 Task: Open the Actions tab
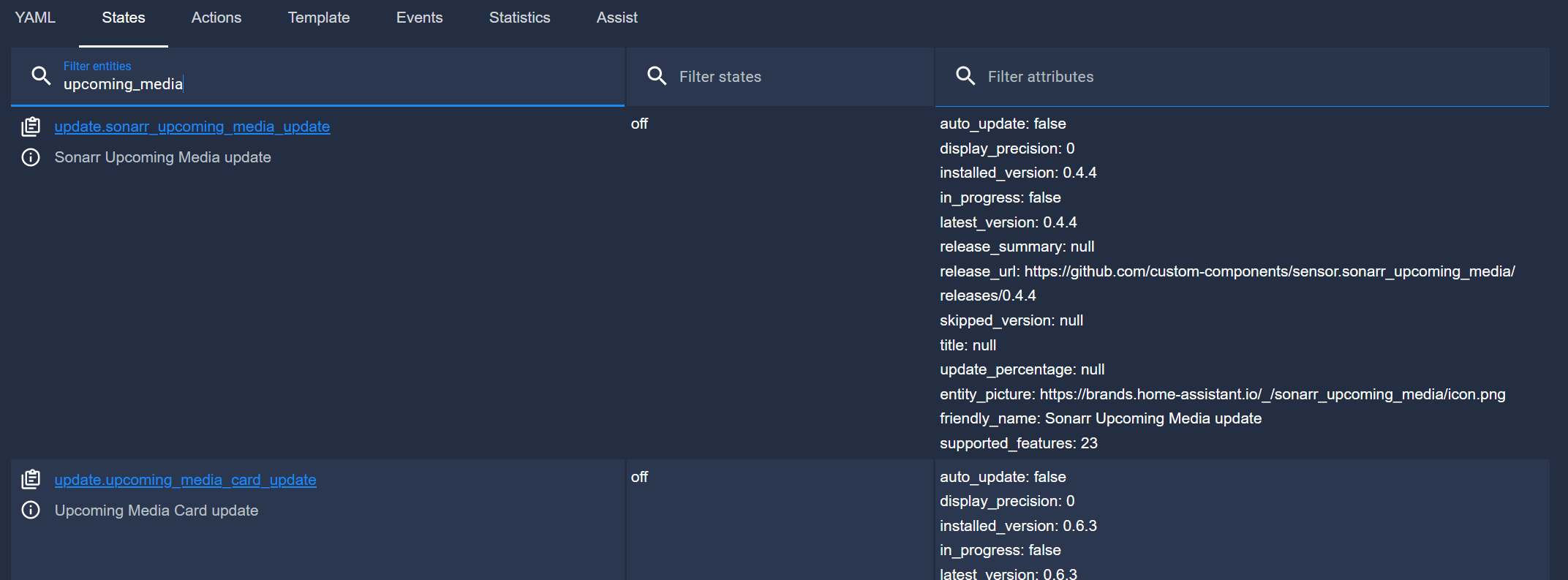216,18
